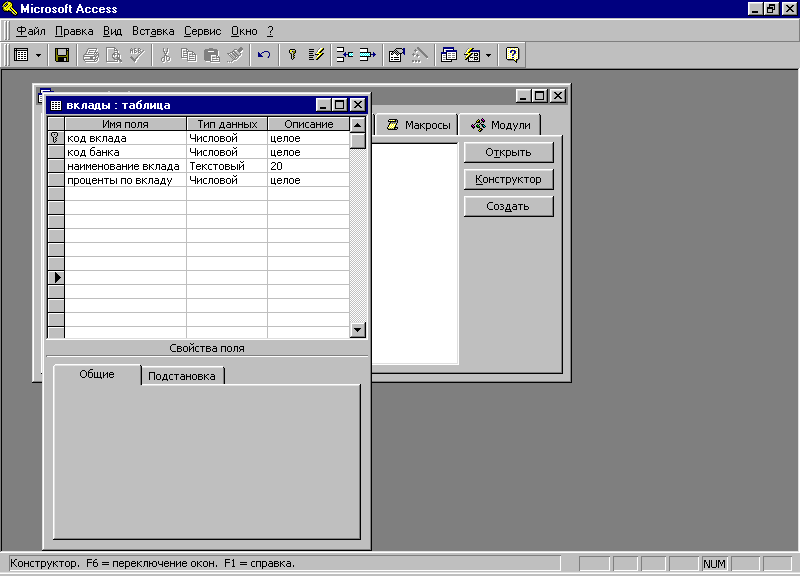Open the Сервис menu
800x576 pixels.
203,31
